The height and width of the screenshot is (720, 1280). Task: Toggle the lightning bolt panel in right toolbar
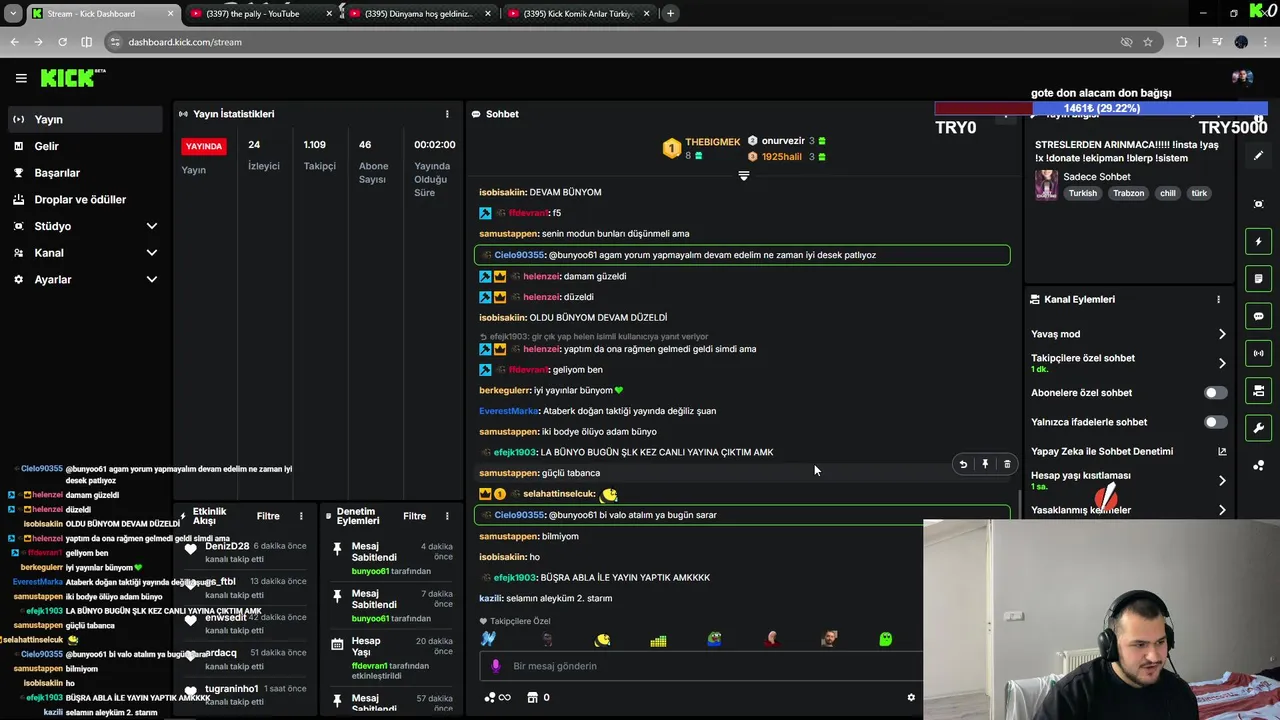click(x=1258, y=241)
